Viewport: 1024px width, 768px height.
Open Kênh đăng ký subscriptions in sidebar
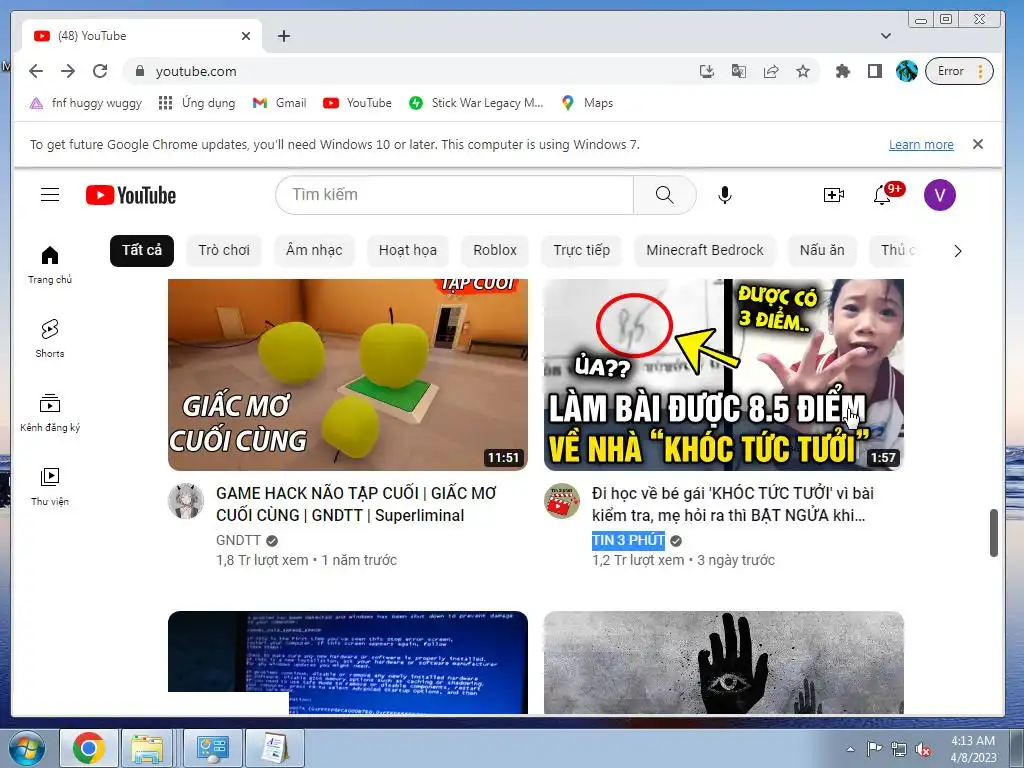tap(50, 413)
